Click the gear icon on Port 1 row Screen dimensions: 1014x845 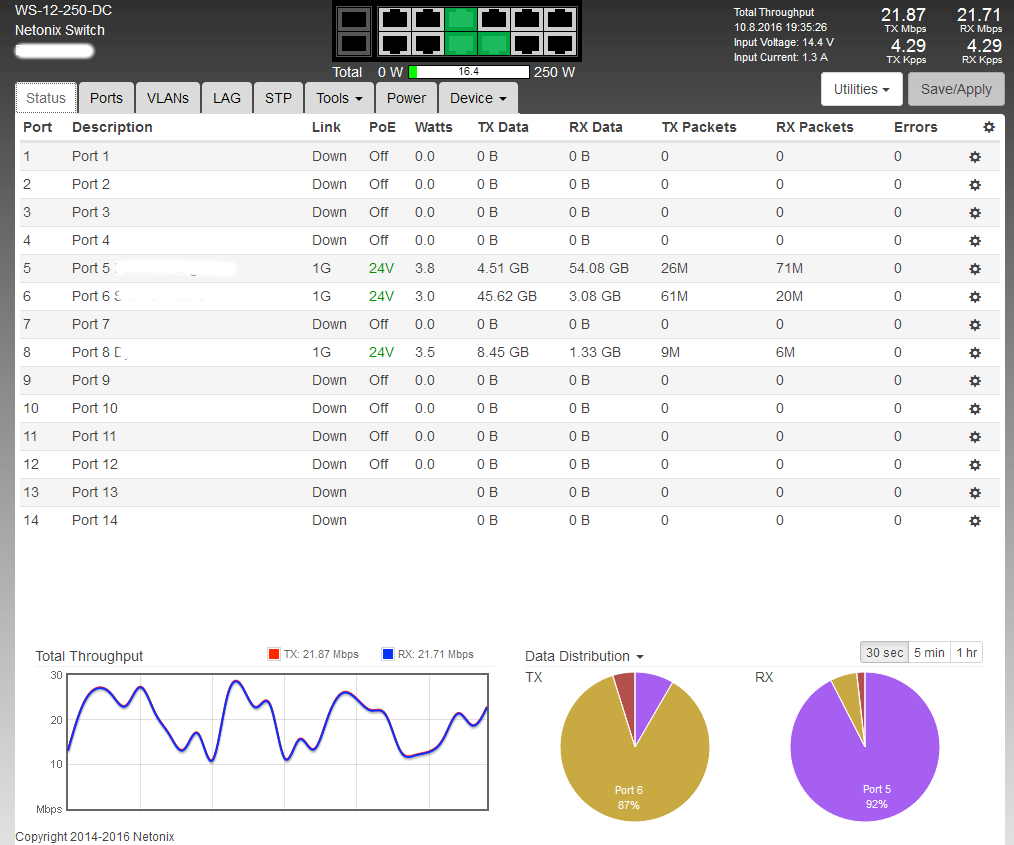pos(975,157)
